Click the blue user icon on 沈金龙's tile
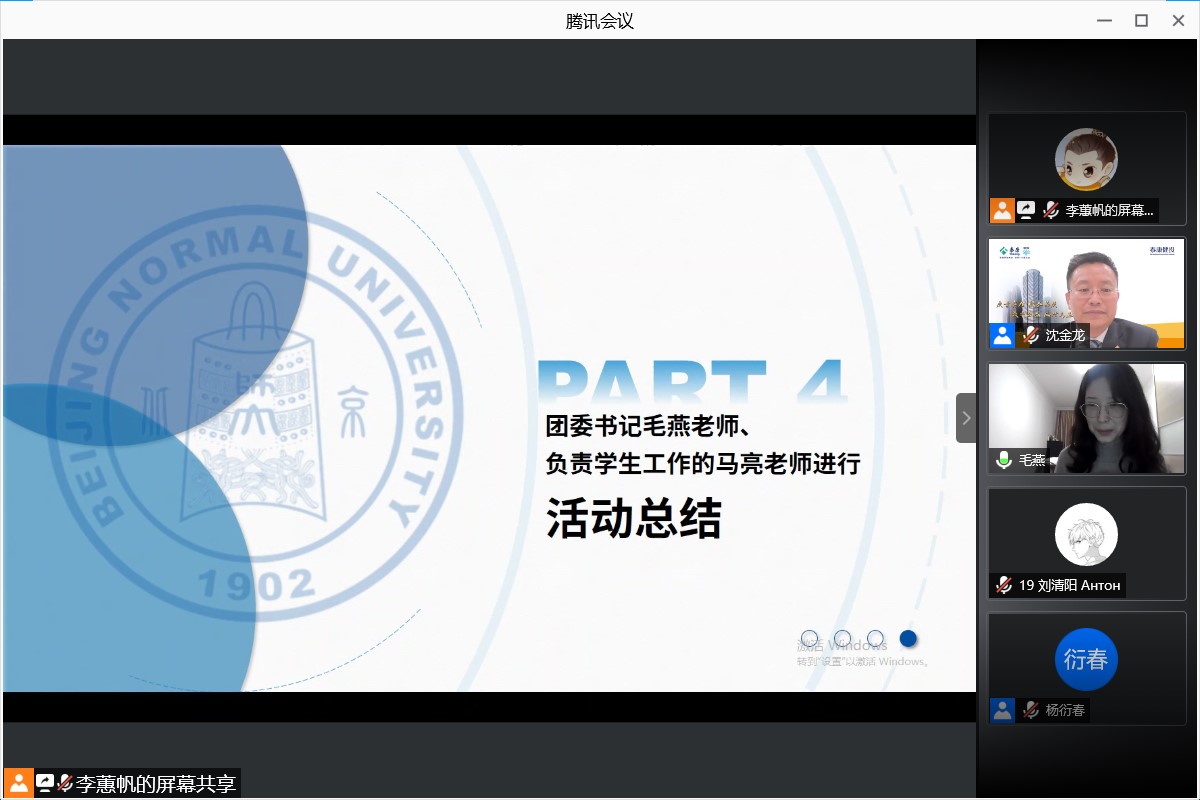1200x800 pixels. tap(1002, 336)
